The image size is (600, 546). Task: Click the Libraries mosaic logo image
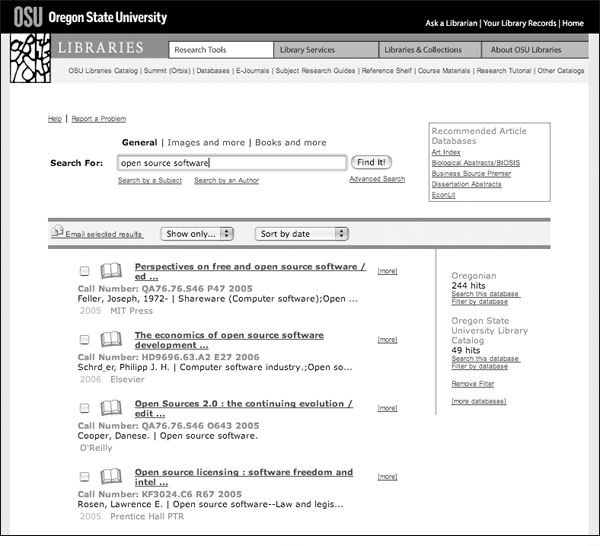(30, 56)
